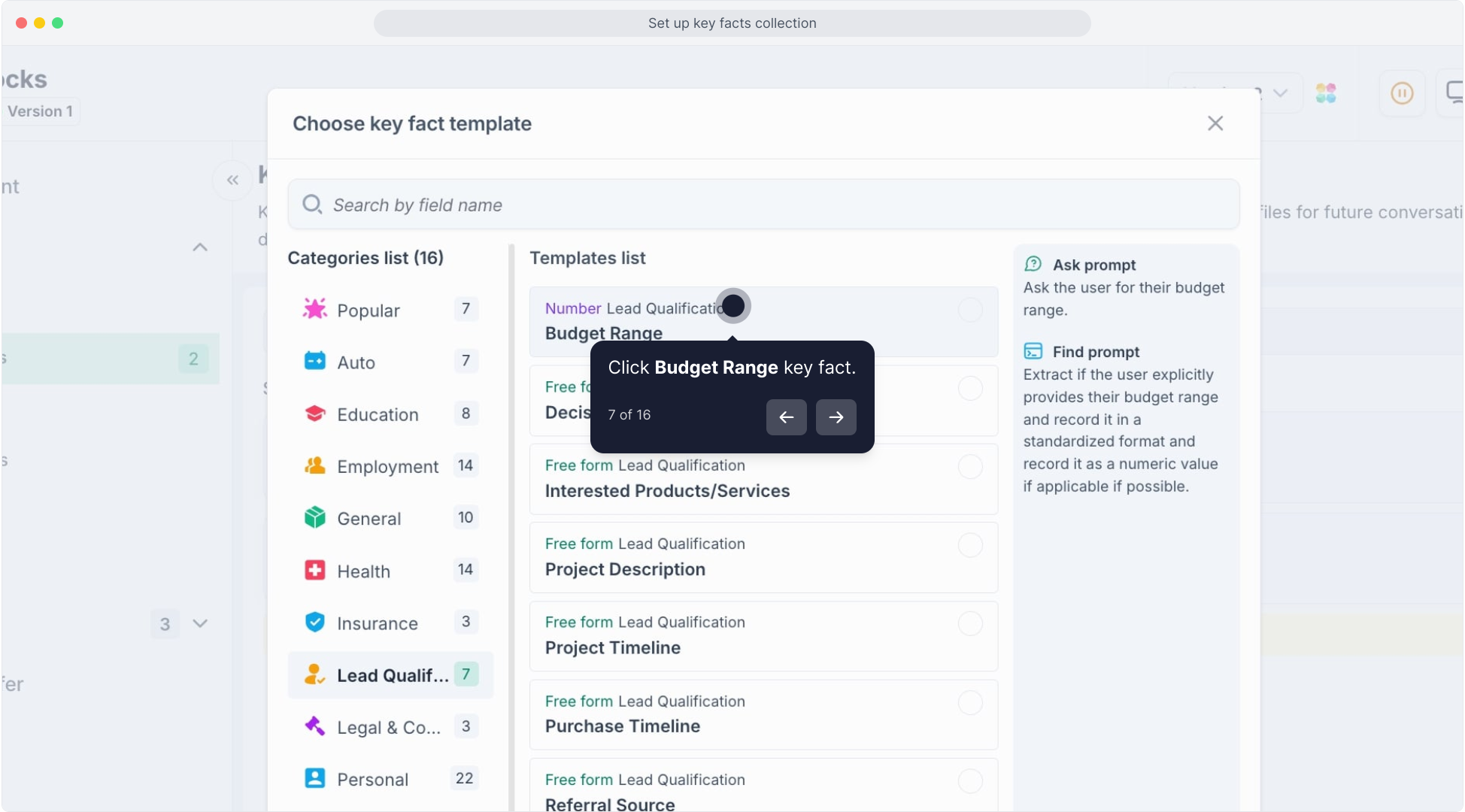Click the Auto category car icon
Screen dimensions: 1465x812
coord(314,362)
